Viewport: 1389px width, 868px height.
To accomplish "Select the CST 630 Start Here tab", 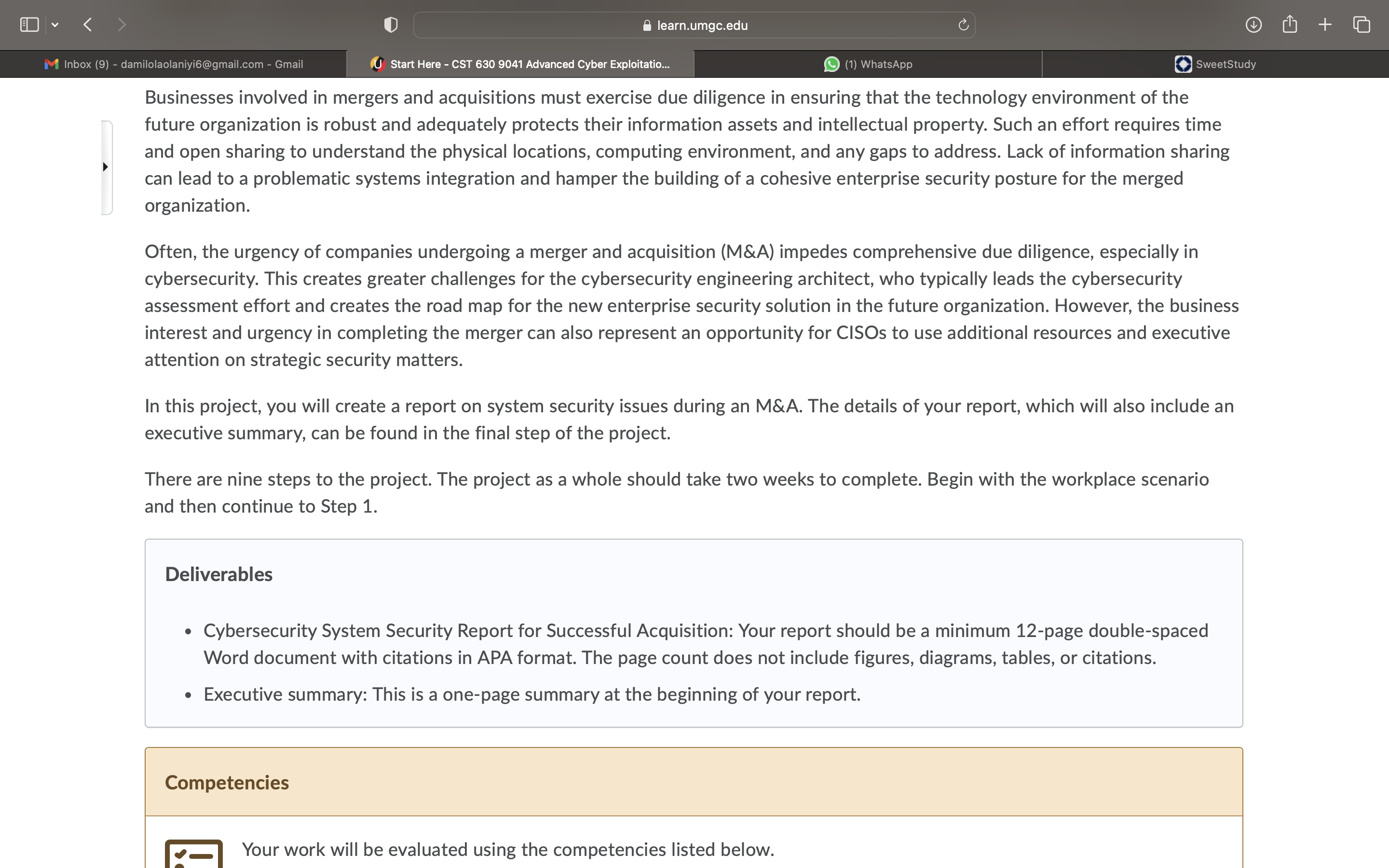I will coord(520,64).
